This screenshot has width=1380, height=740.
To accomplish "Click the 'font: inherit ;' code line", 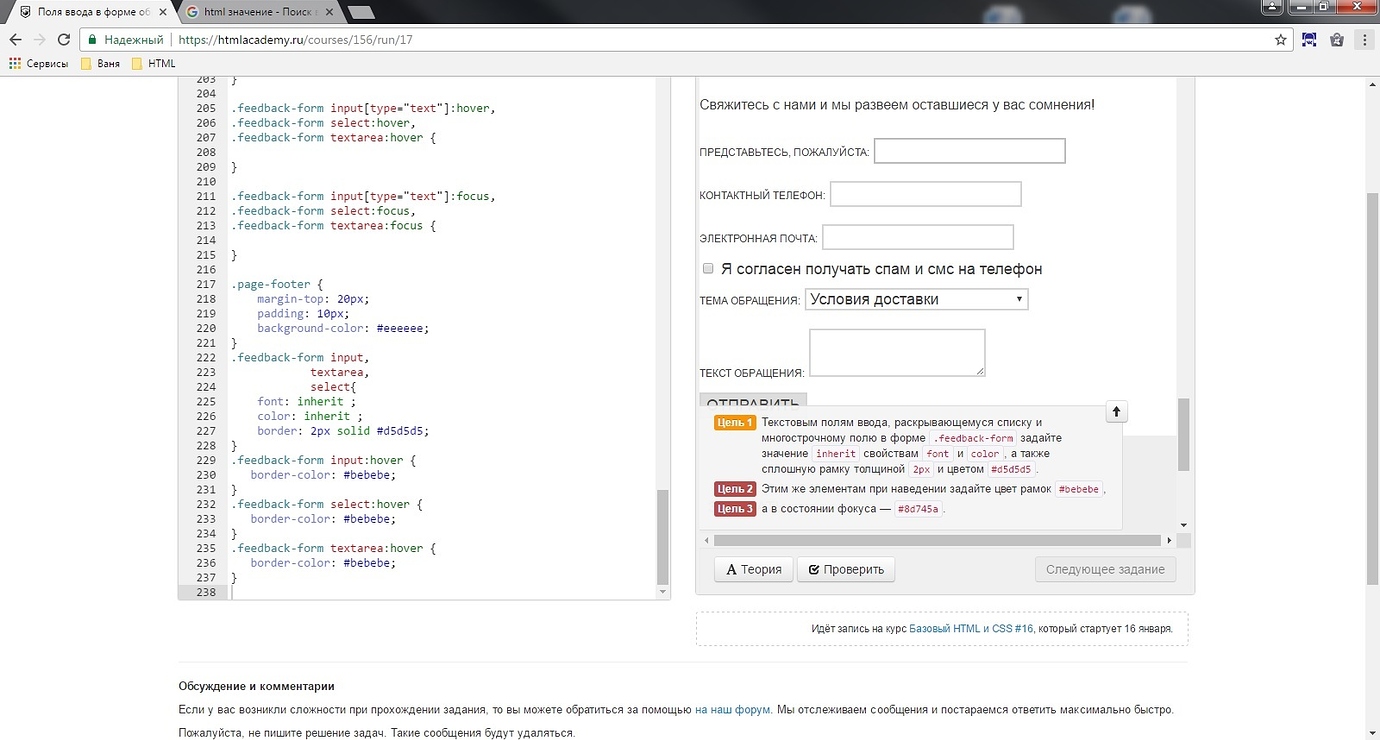I will pos(307,401).
